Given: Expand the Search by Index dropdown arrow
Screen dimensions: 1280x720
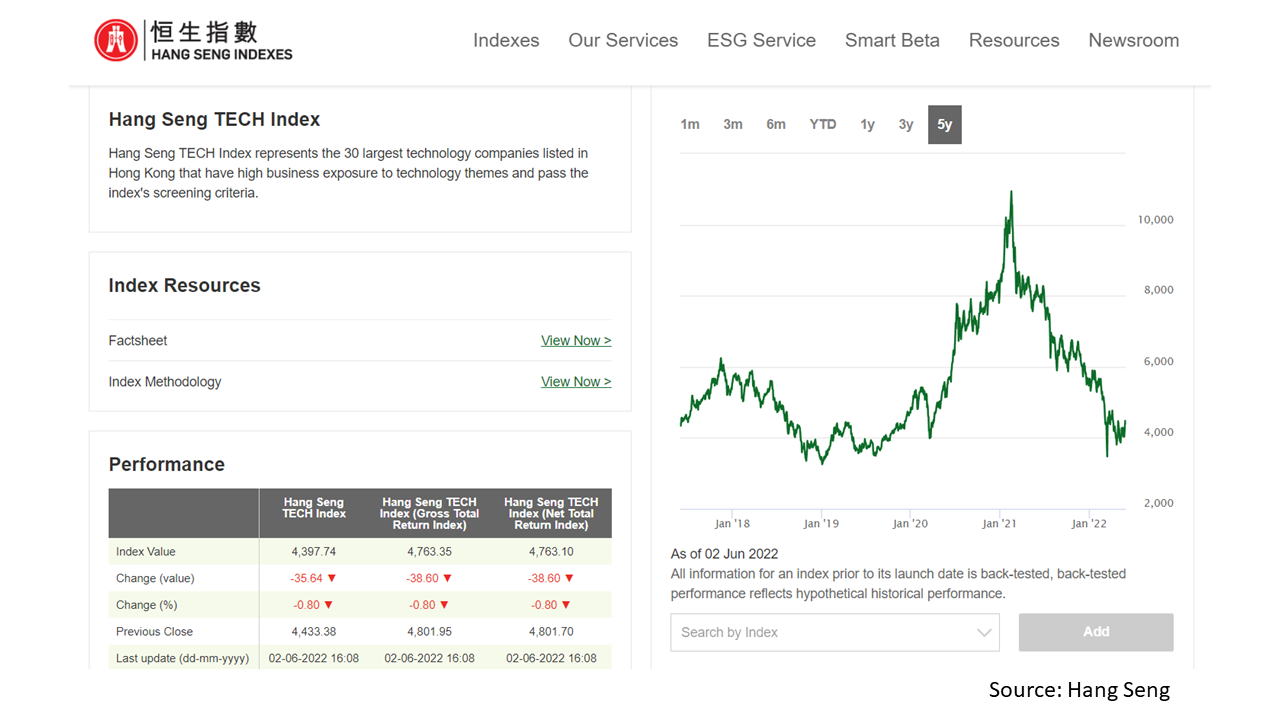Looking at the screenshot, I should pyautogui.click(x=985, y=633).
